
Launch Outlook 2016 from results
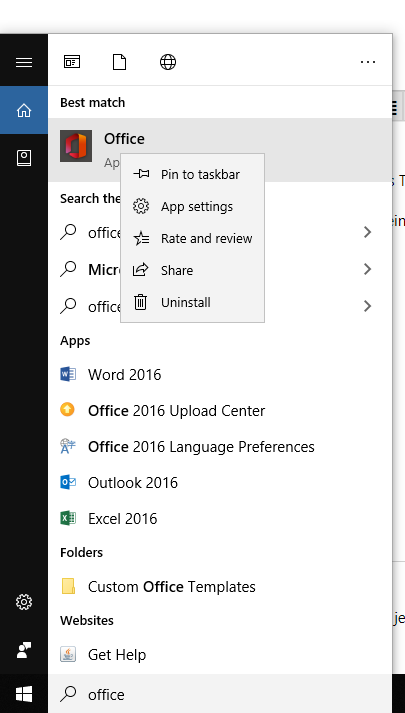[x=220, y=482]
